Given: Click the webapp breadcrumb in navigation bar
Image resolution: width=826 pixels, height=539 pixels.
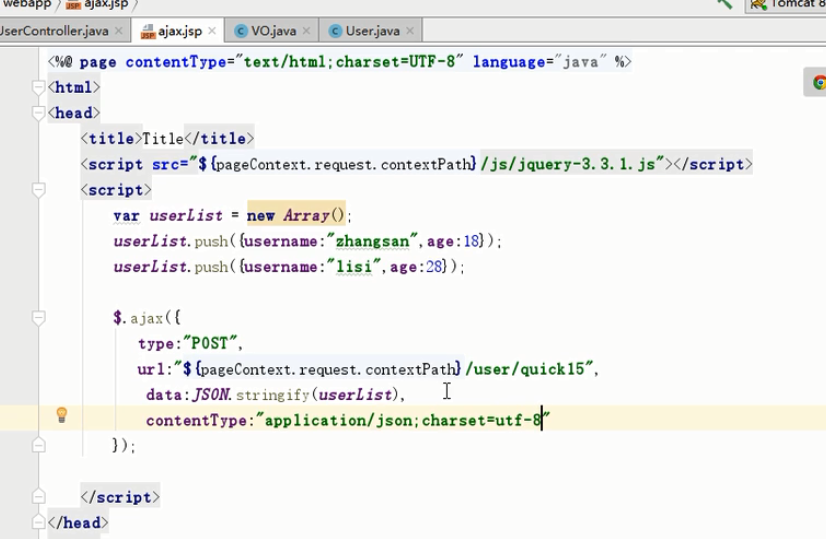Looking at the screenshot, I should point(26,4).
